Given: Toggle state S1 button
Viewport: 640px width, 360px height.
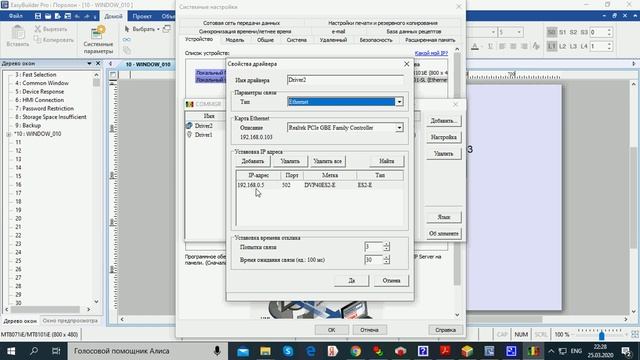Looking at the screenshot, I should 562,32.
